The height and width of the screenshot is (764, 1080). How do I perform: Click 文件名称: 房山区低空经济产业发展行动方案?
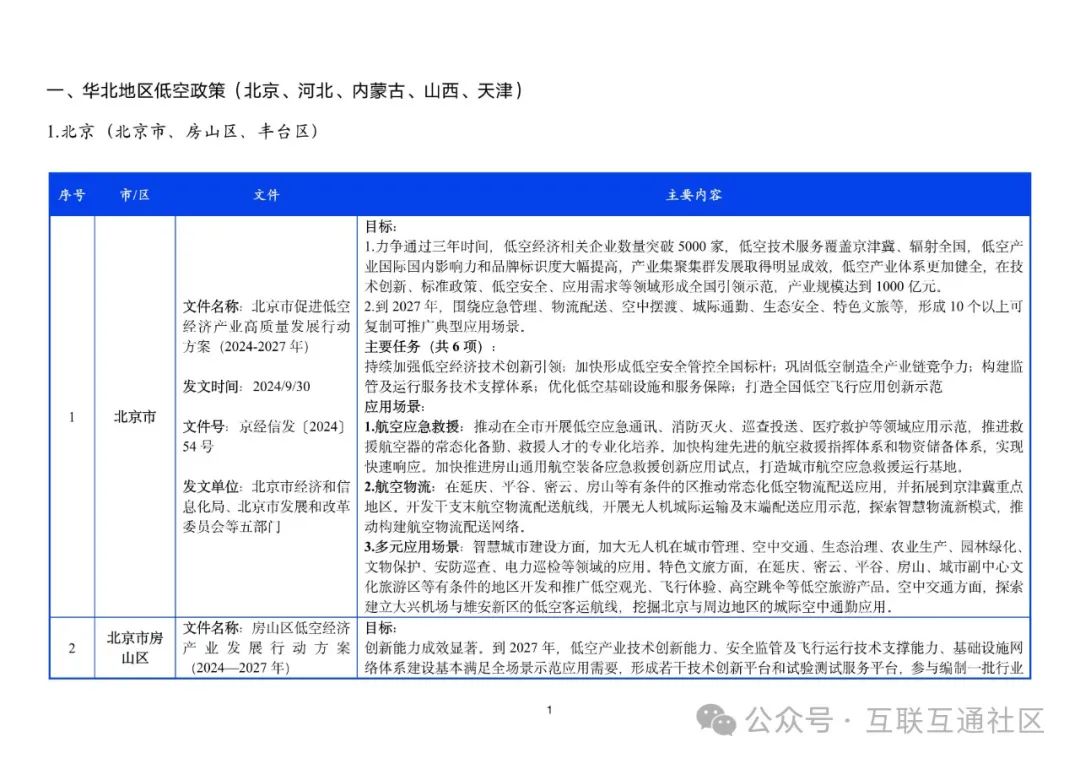(x=266, y=648)
